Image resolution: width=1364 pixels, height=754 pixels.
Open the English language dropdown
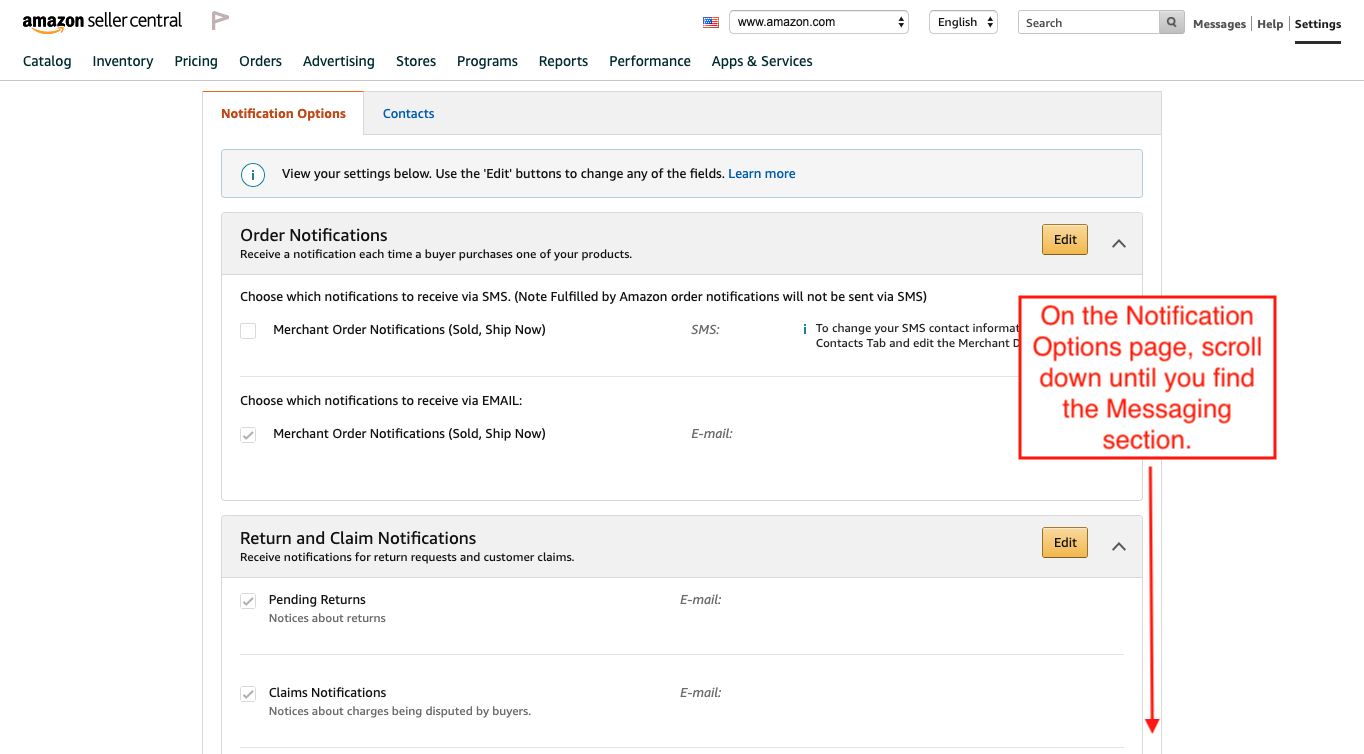tap(963, 22)
